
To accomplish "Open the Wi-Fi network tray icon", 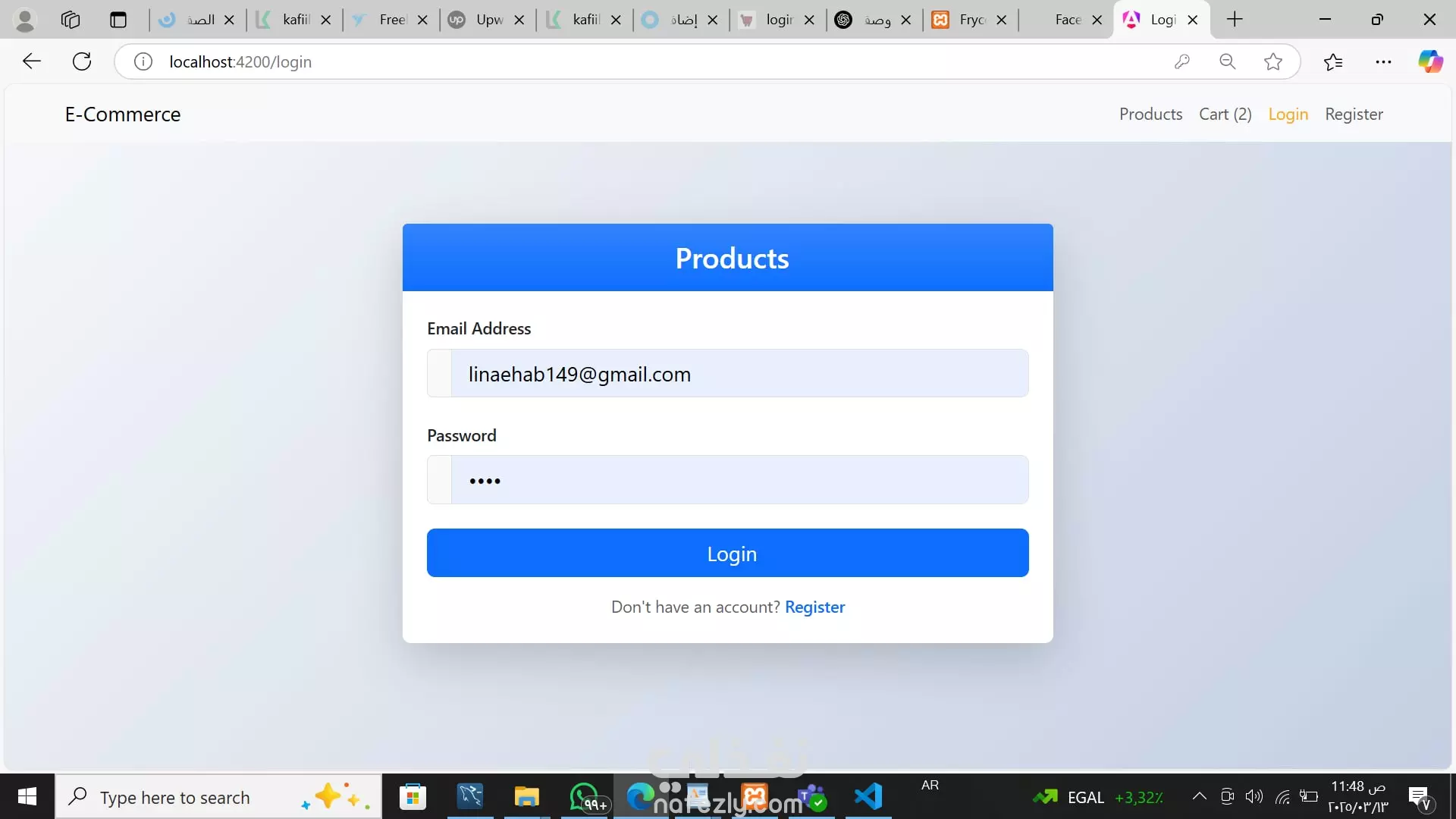I will pyautogui.click(x=1282, y=796).
